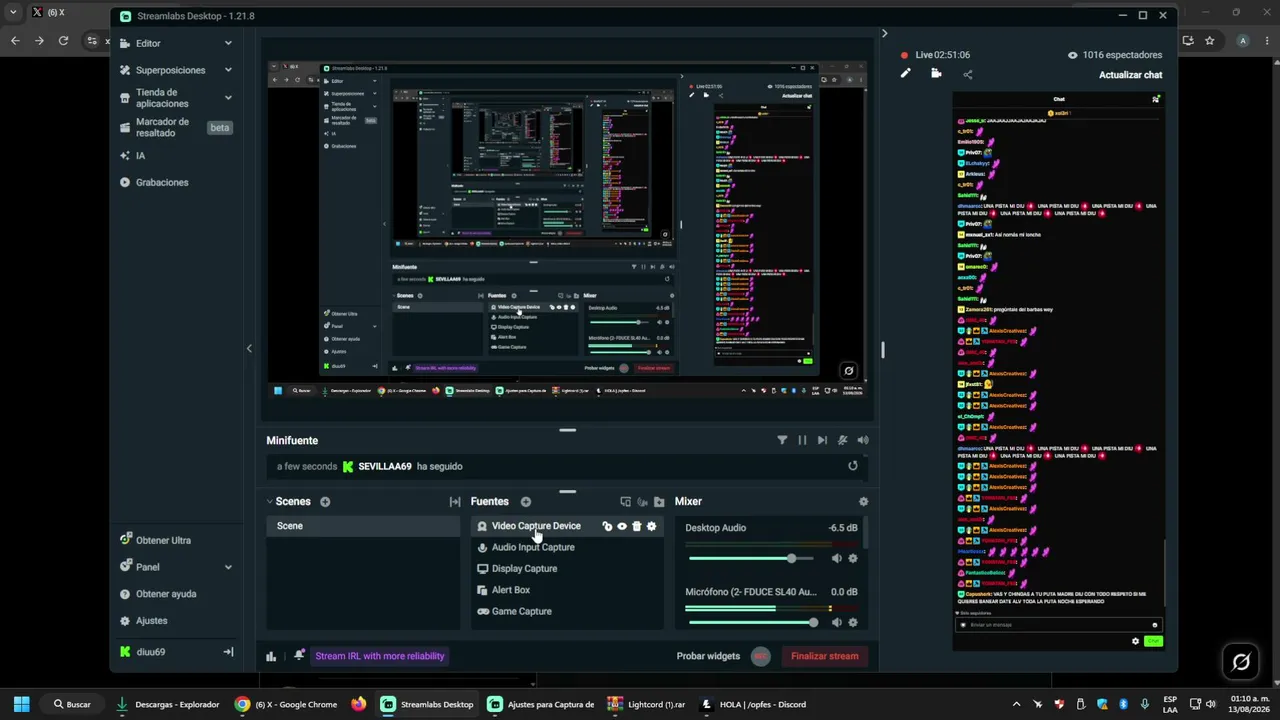This screenshot has width=1280, height=720.
Task: Edit stream info with pencil icon
Action: click(906, 73)
